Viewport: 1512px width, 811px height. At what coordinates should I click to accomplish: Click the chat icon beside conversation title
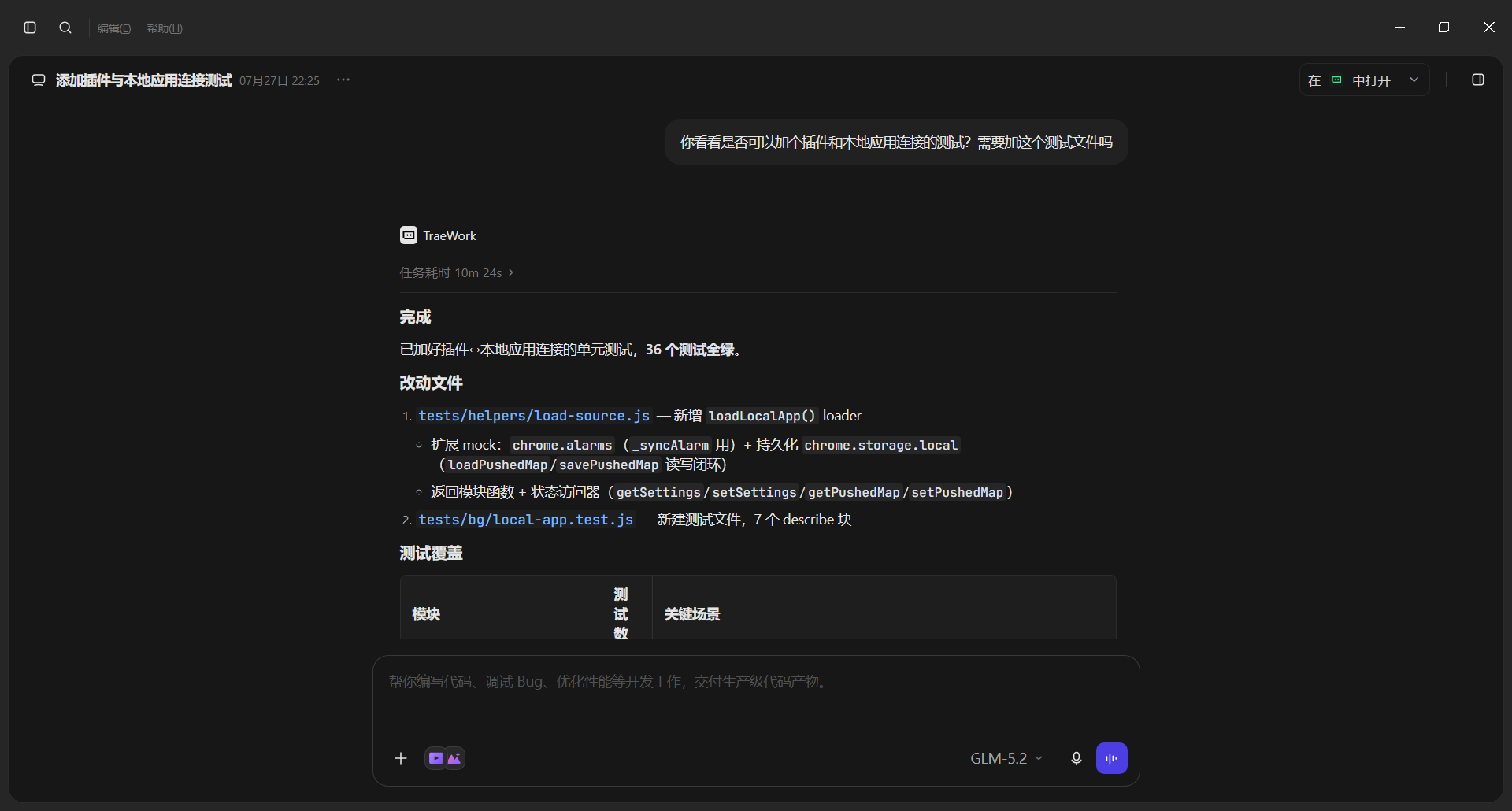[x=39, y=80]
